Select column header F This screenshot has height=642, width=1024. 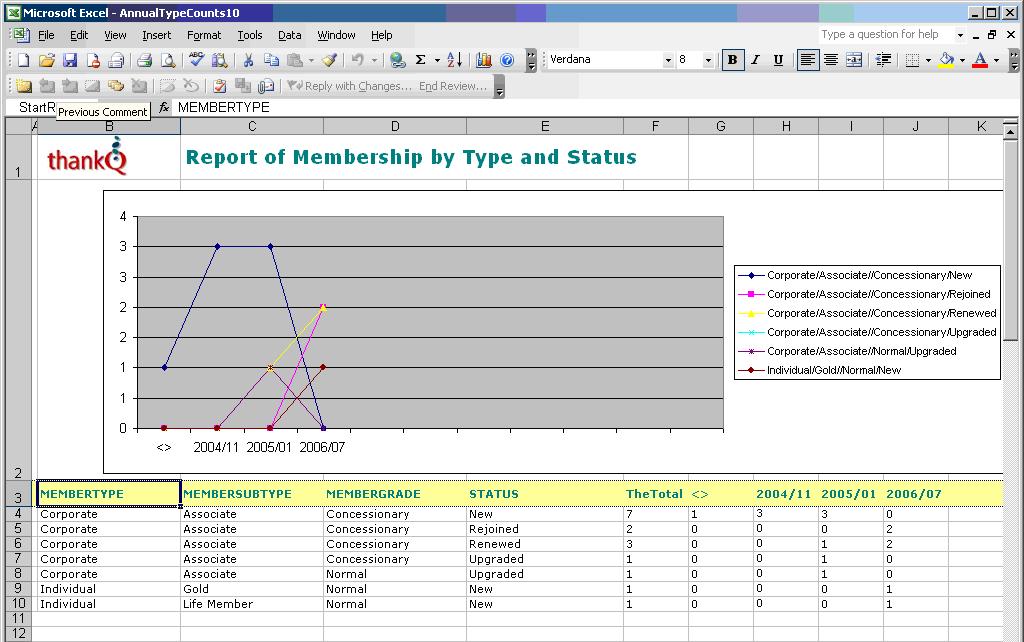pos(656,127)
